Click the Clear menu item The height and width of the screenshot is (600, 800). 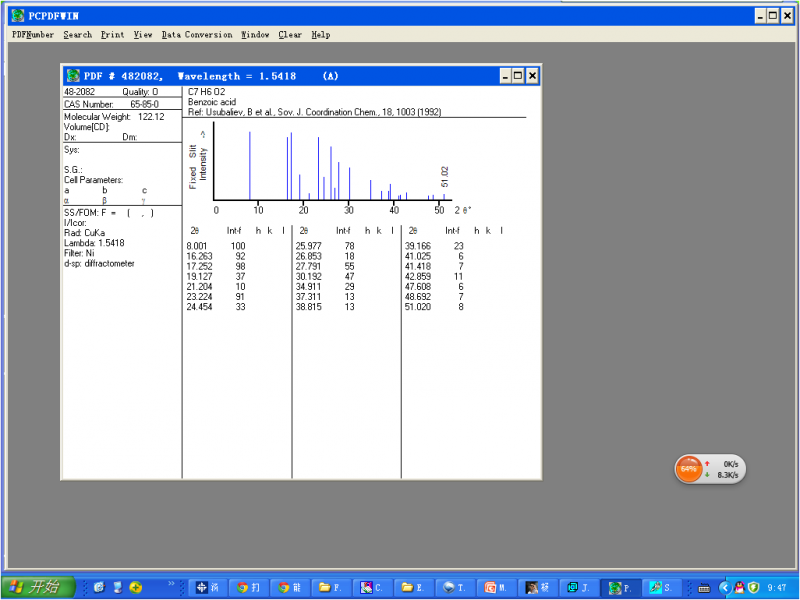click(290, 35)
